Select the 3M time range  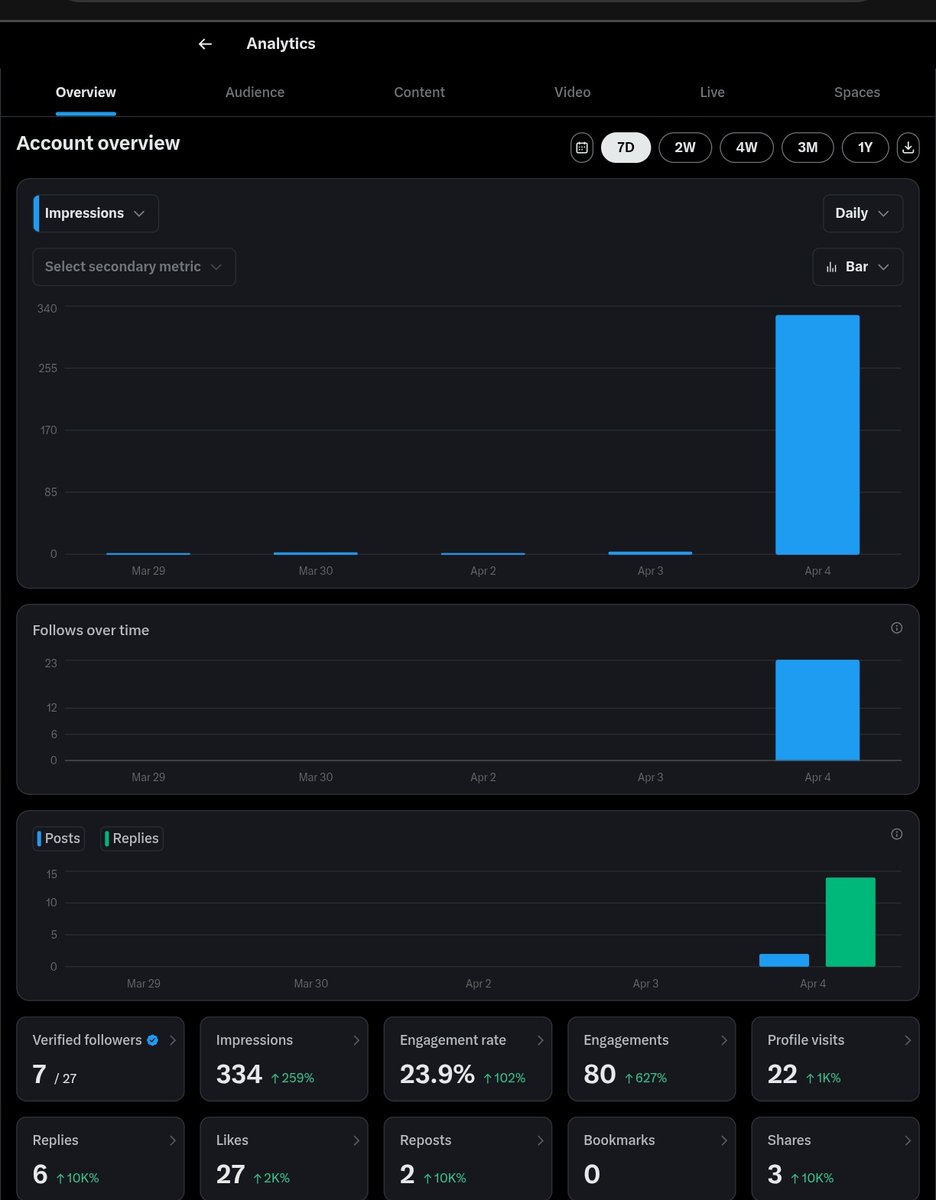tap(807, 147)
